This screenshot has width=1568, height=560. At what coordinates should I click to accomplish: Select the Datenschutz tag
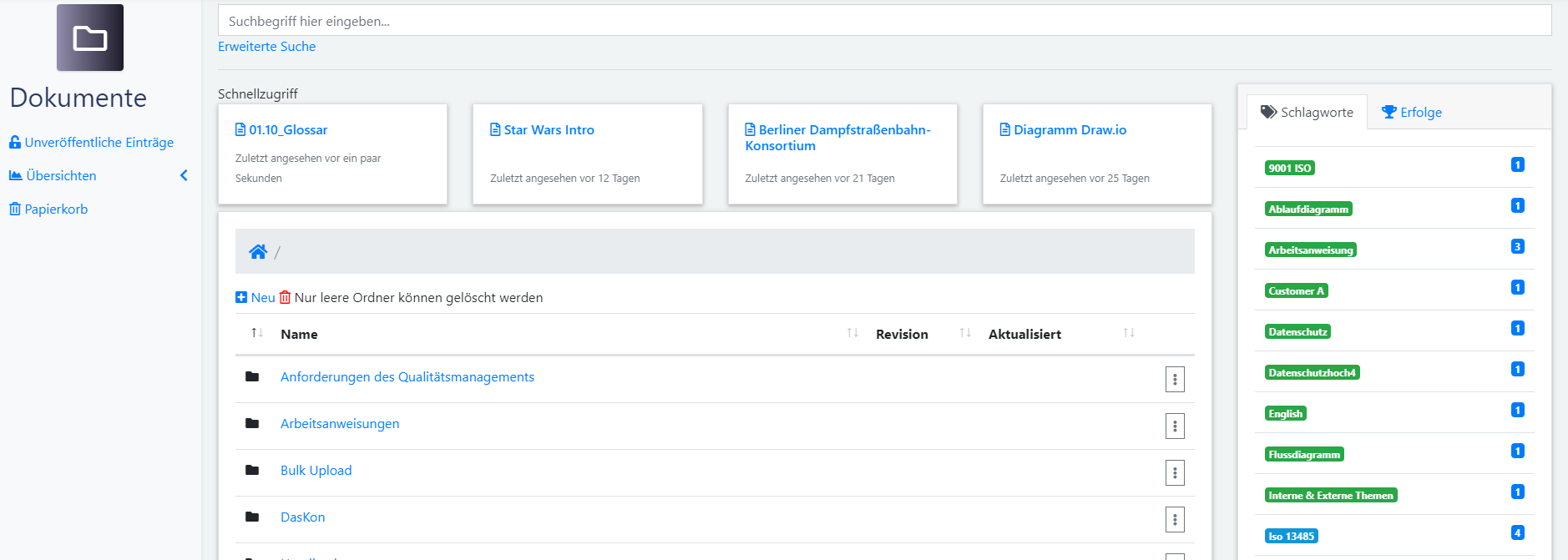(1297, 331)
